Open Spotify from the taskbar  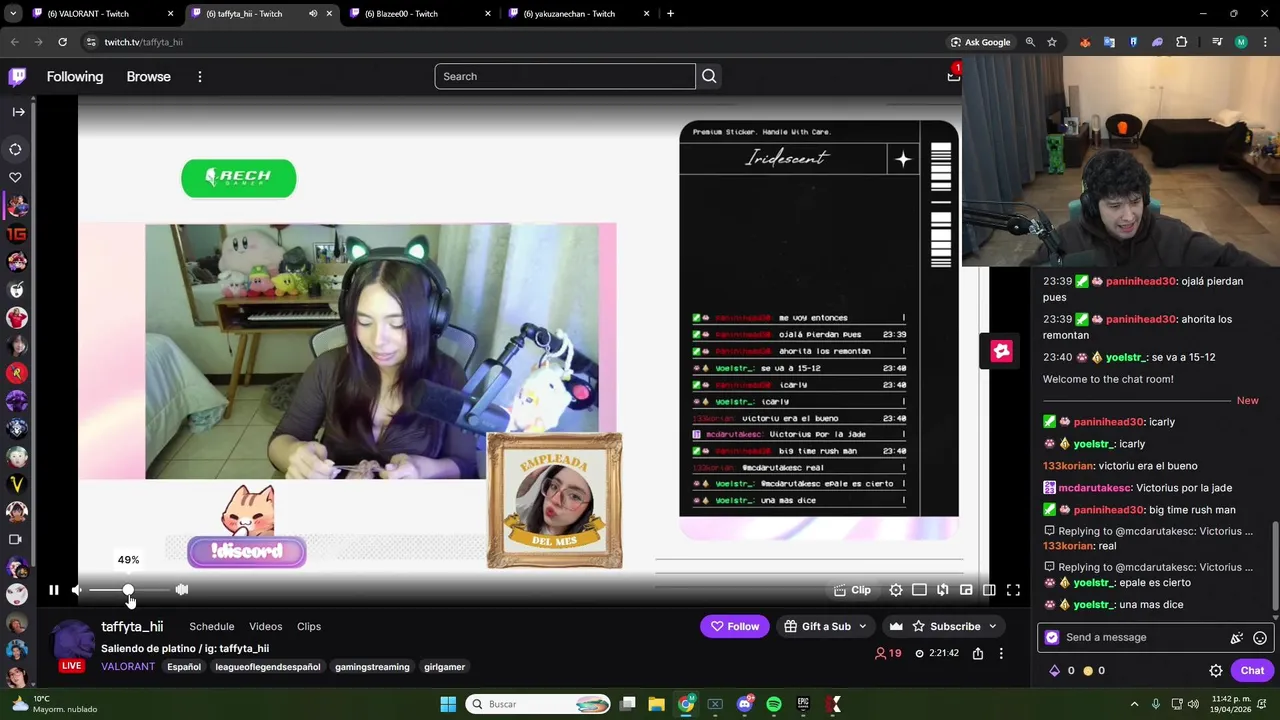[x=774, y=704]
